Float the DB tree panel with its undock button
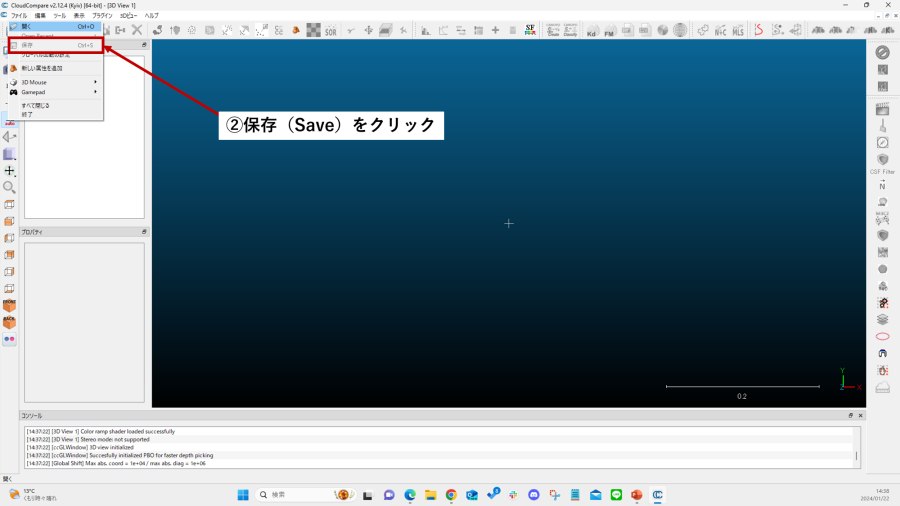The width and height of the screenshot is (900, 506). pyautogui.click(x=144, y=45)
